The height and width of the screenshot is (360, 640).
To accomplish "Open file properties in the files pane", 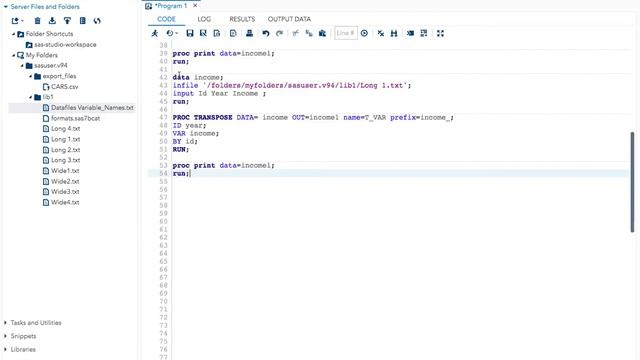I will coord(82,21).
